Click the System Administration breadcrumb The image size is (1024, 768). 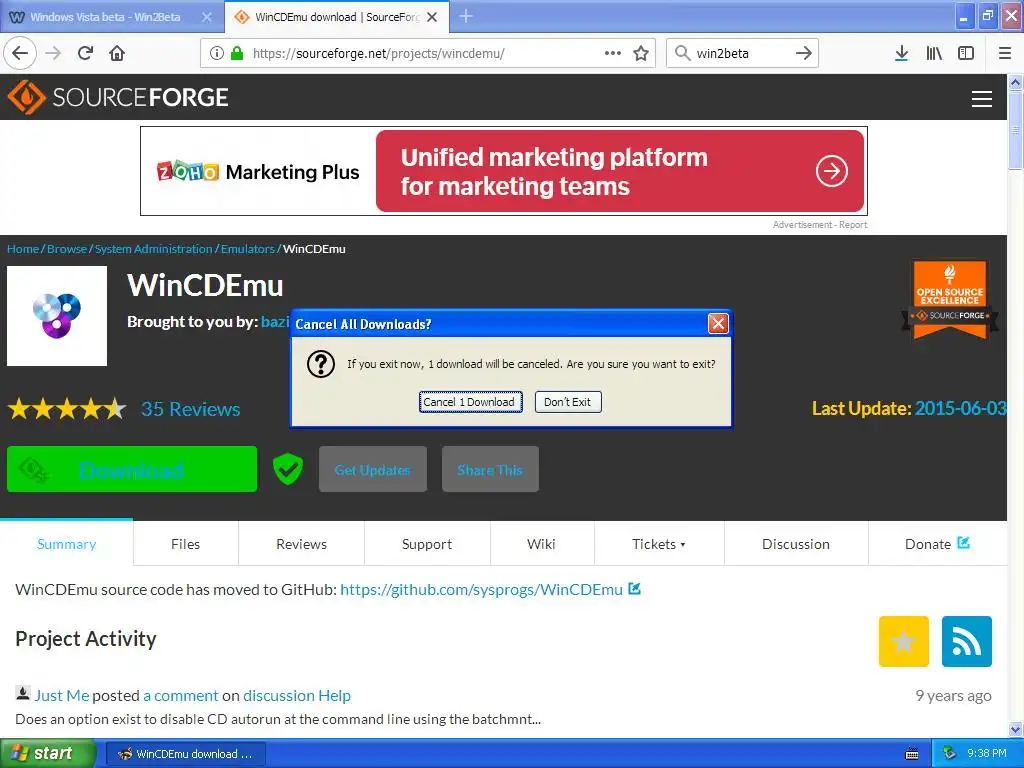pos(153,249)
